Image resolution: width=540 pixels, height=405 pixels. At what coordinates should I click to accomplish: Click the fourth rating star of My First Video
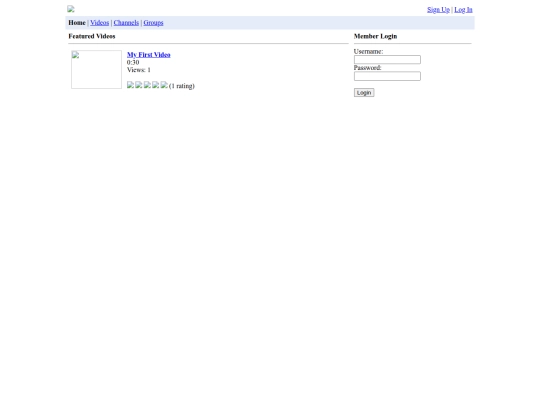(x=156, y=85)
